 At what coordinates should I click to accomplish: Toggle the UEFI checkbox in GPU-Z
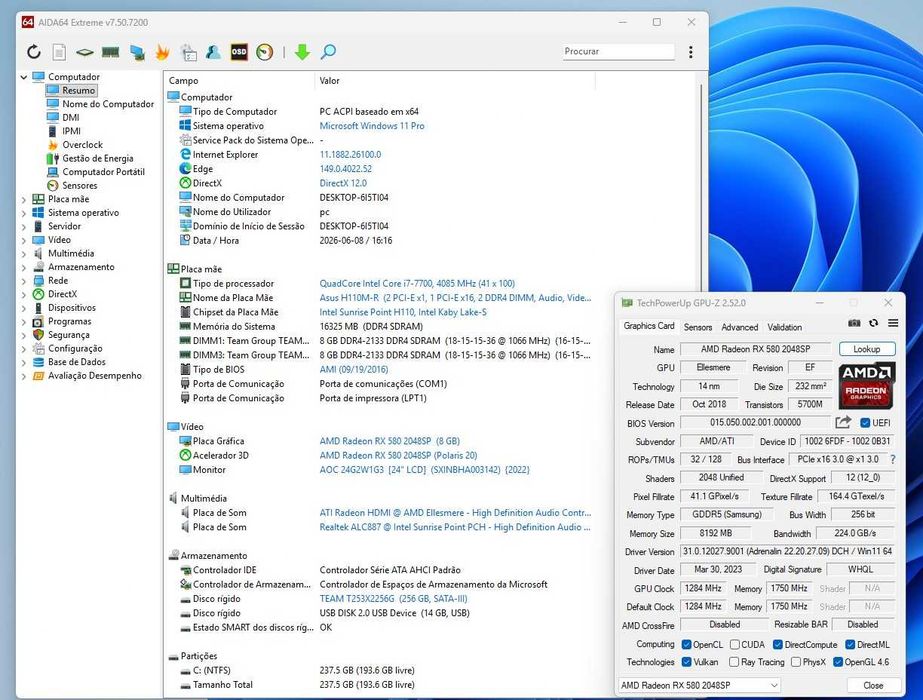(865, 423)
